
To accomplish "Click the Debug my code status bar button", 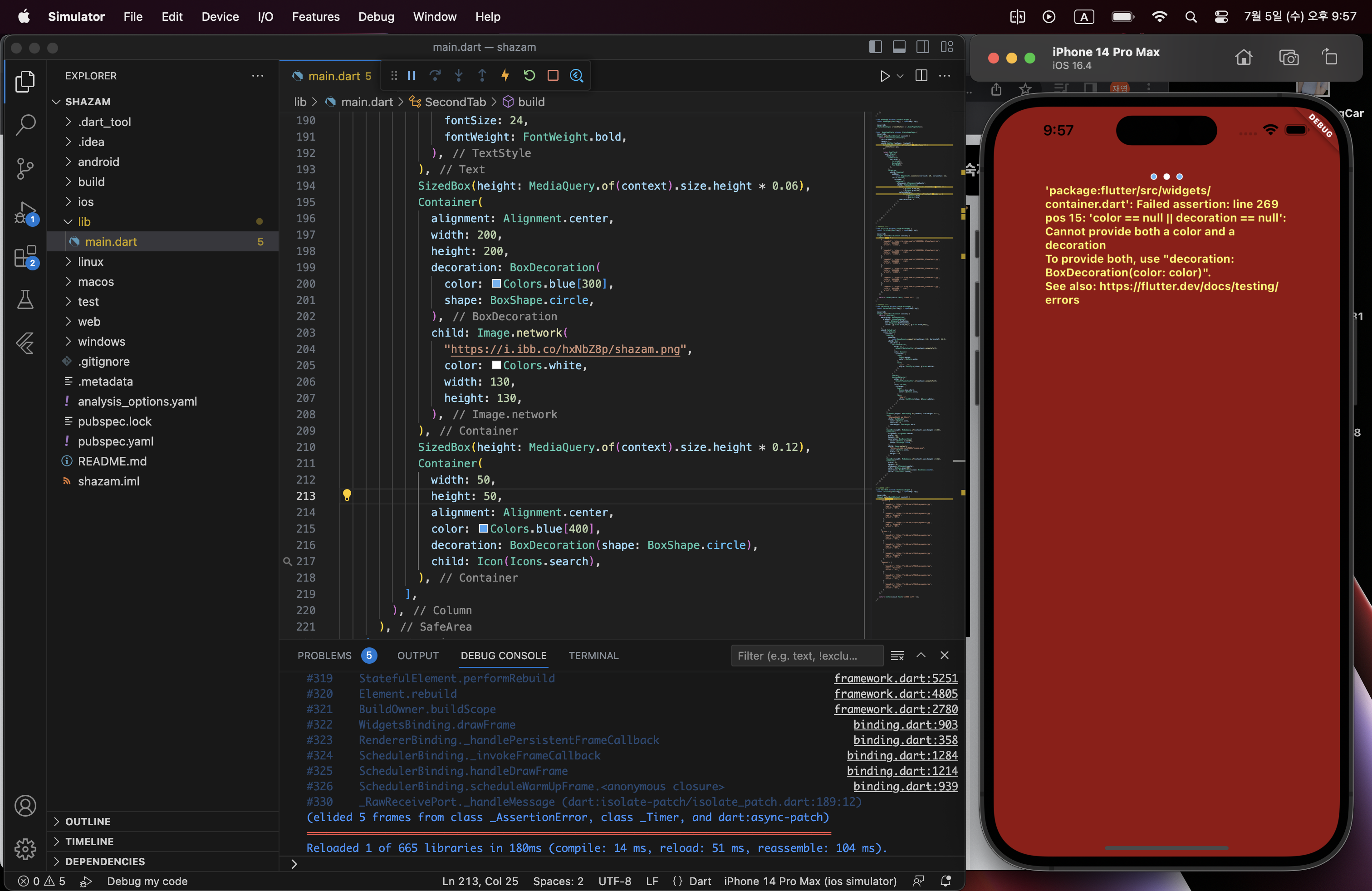I will click(147, 881).
